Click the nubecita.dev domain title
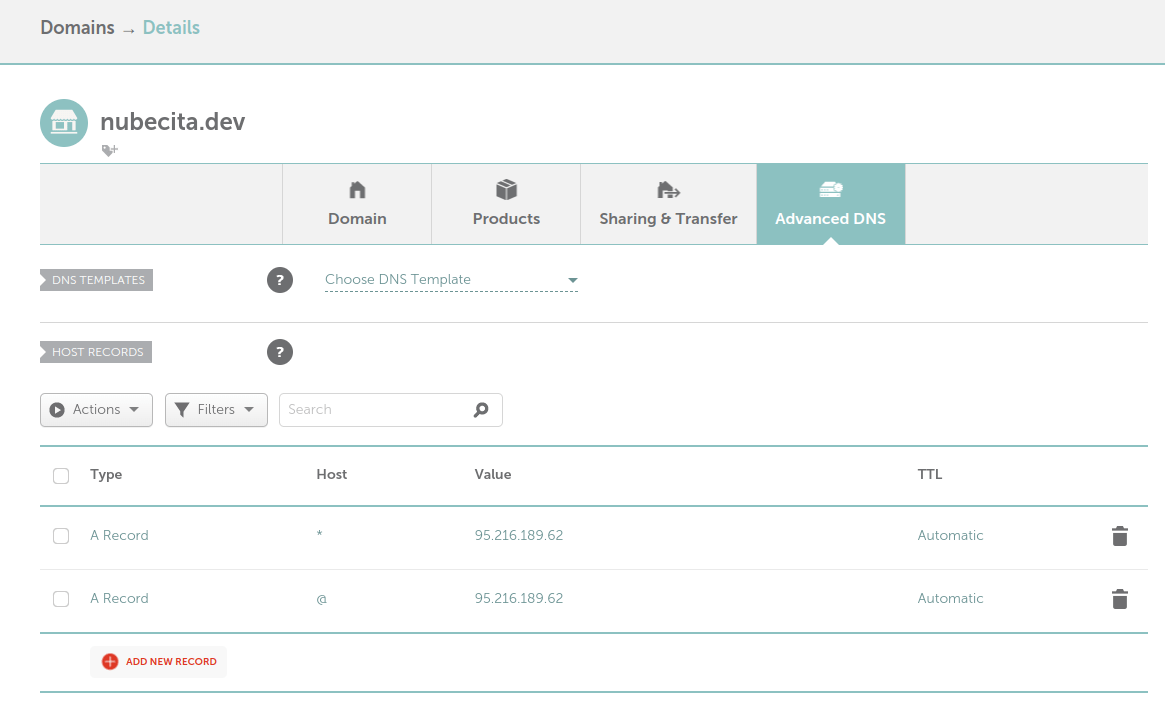The width and height of the screenshot is (1165, 714). point(172,121)
